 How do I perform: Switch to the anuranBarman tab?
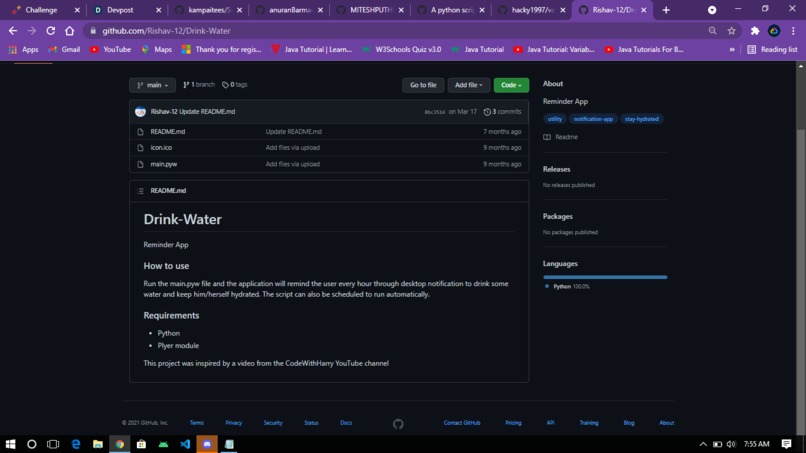click(x=289, y=10)
